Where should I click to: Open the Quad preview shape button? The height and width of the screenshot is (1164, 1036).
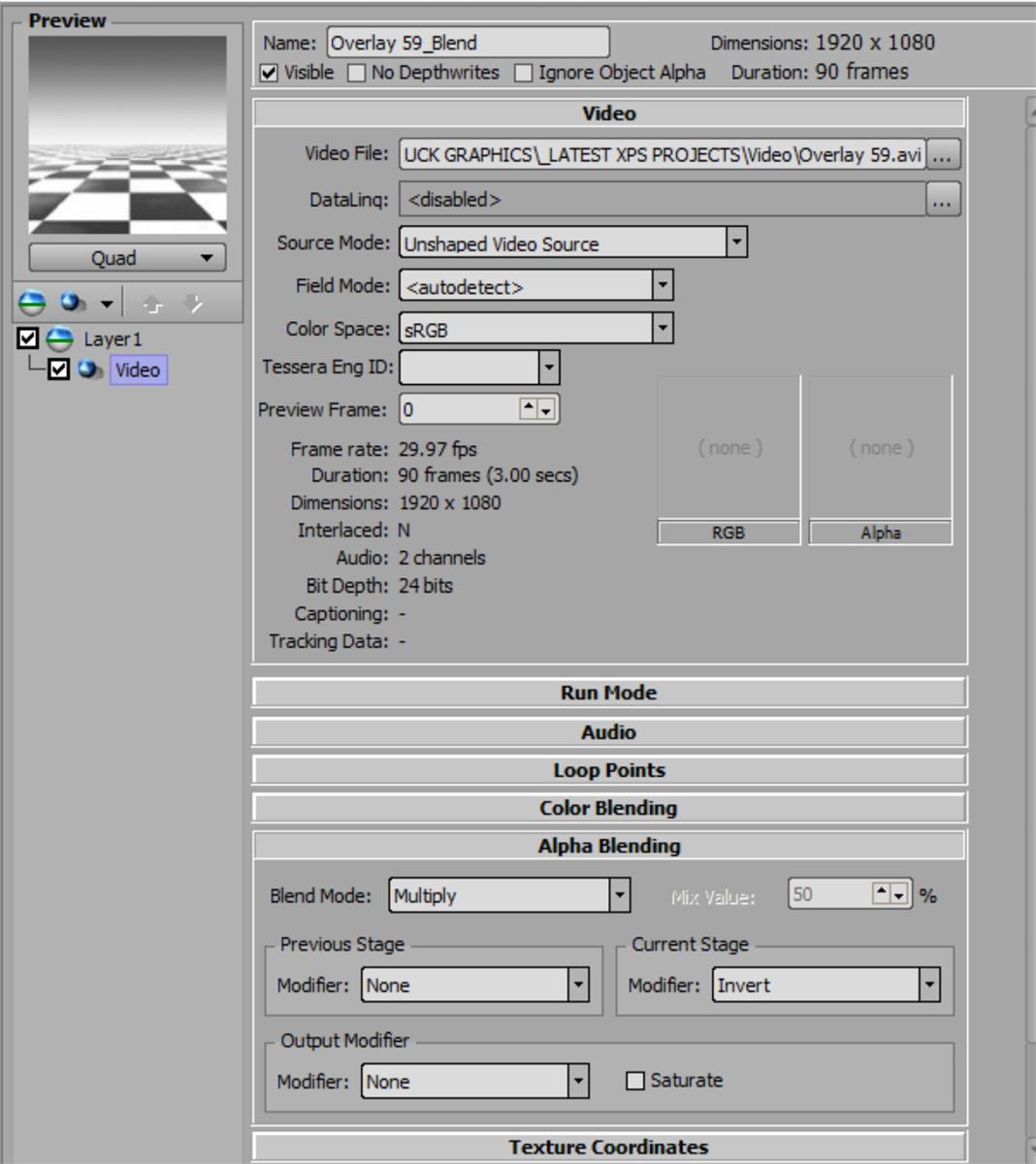point(127,258)
